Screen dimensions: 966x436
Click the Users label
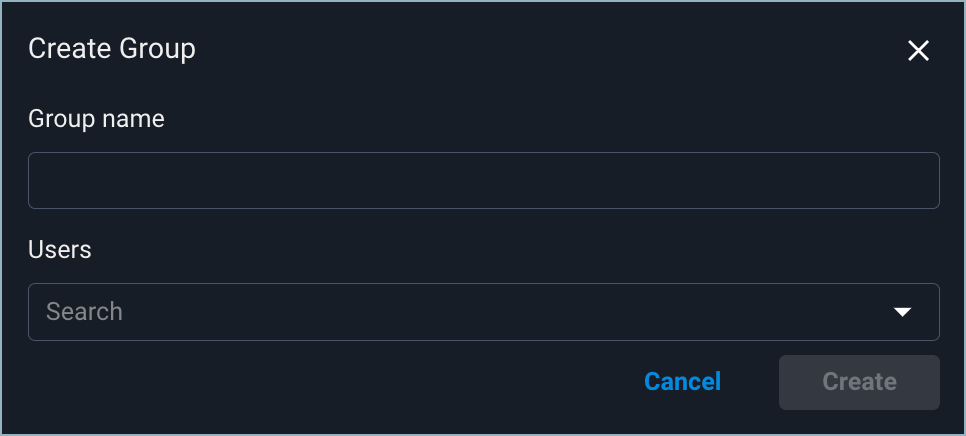pos(60,250)
